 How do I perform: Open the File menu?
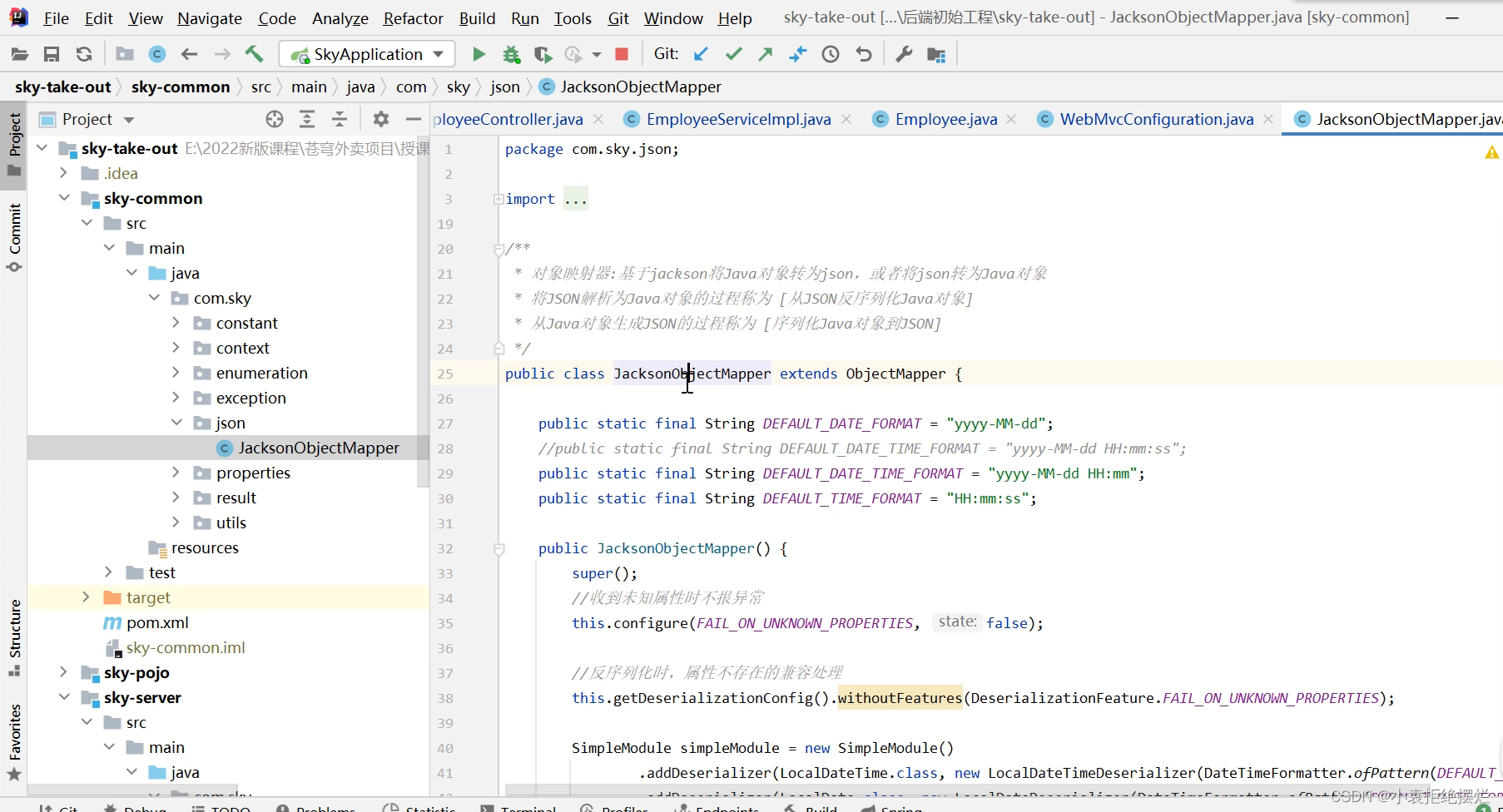[x=57, y=18]
